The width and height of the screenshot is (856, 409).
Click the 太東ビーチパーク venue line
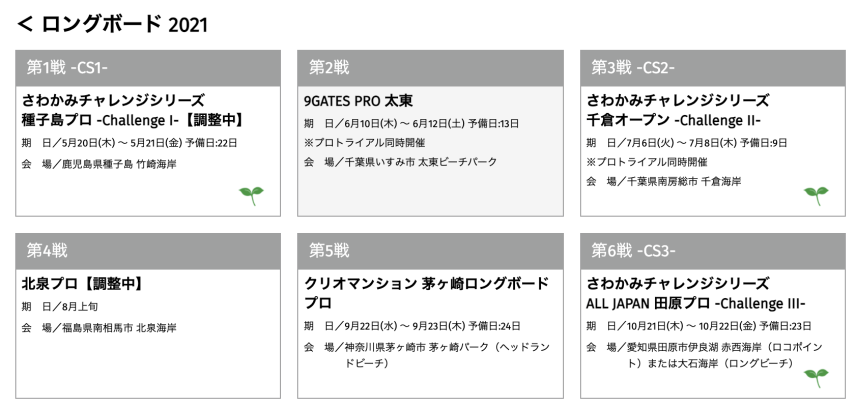pyautogui.click(x=401, y=162)
